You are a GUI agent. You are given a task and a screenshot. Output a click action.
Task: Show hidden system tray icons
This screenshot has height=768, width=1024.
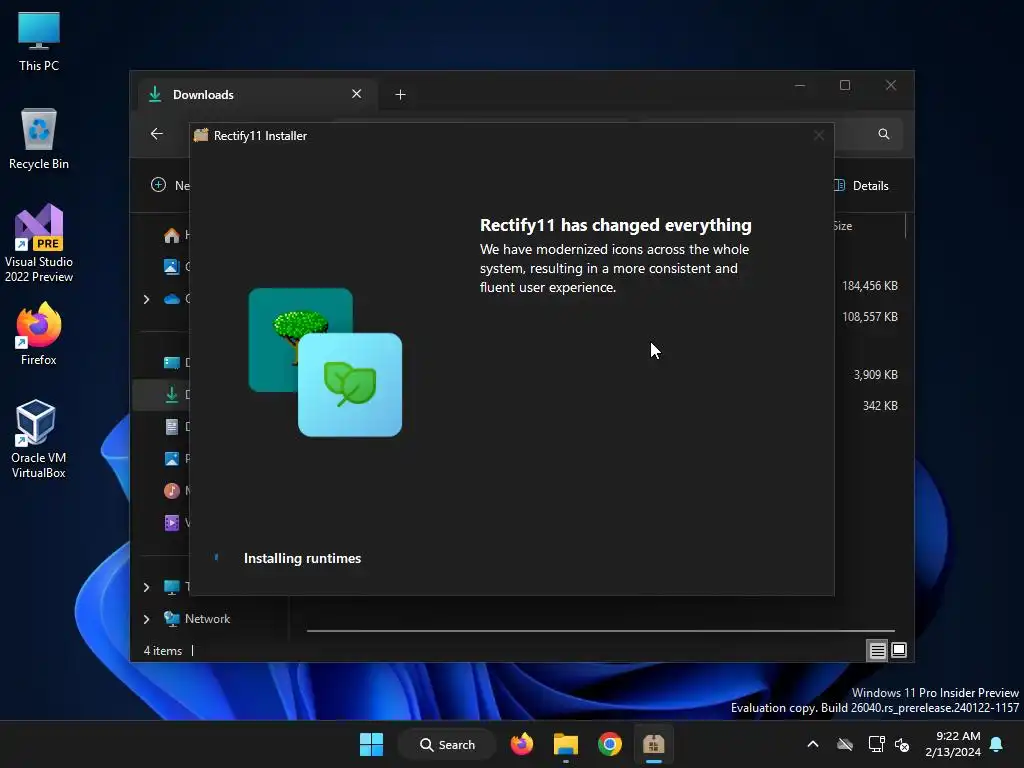[x=813, y=744]
